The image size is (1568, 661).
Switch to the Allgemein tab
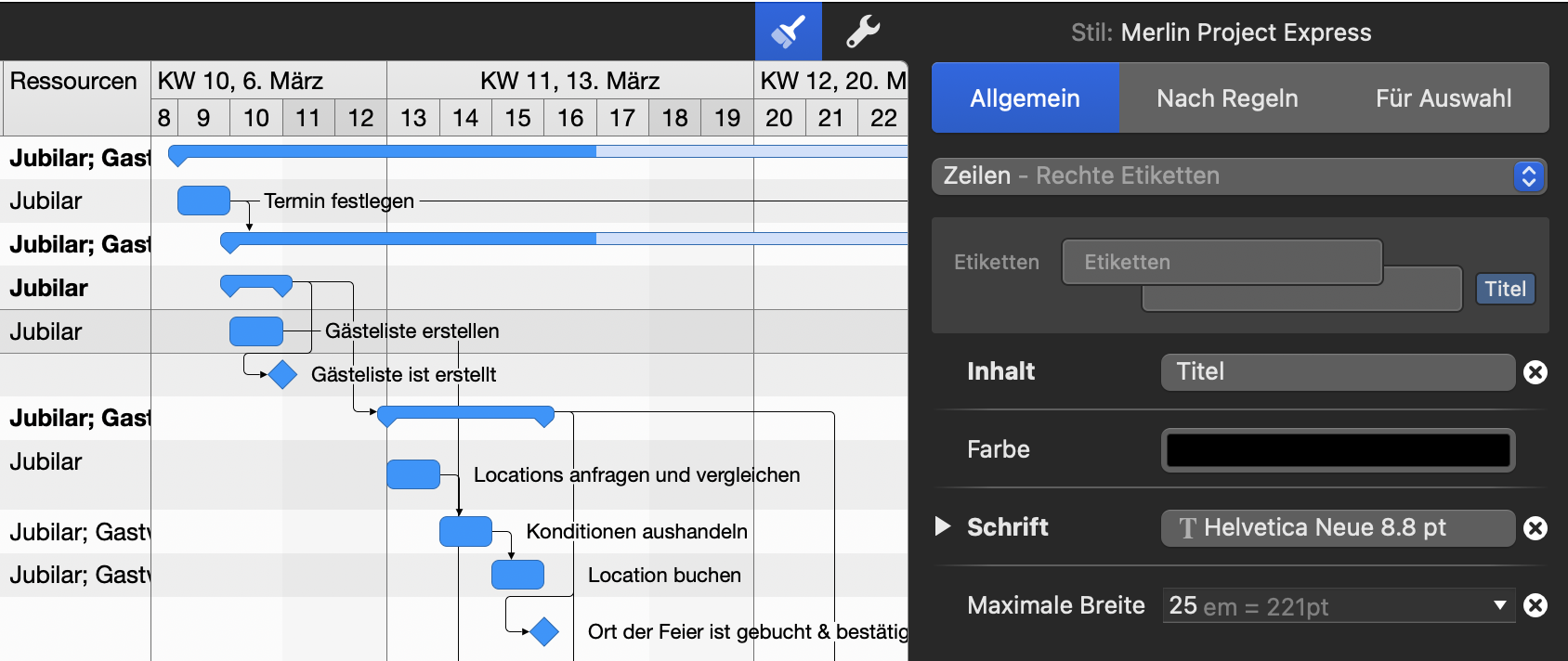click(1026, 97)
